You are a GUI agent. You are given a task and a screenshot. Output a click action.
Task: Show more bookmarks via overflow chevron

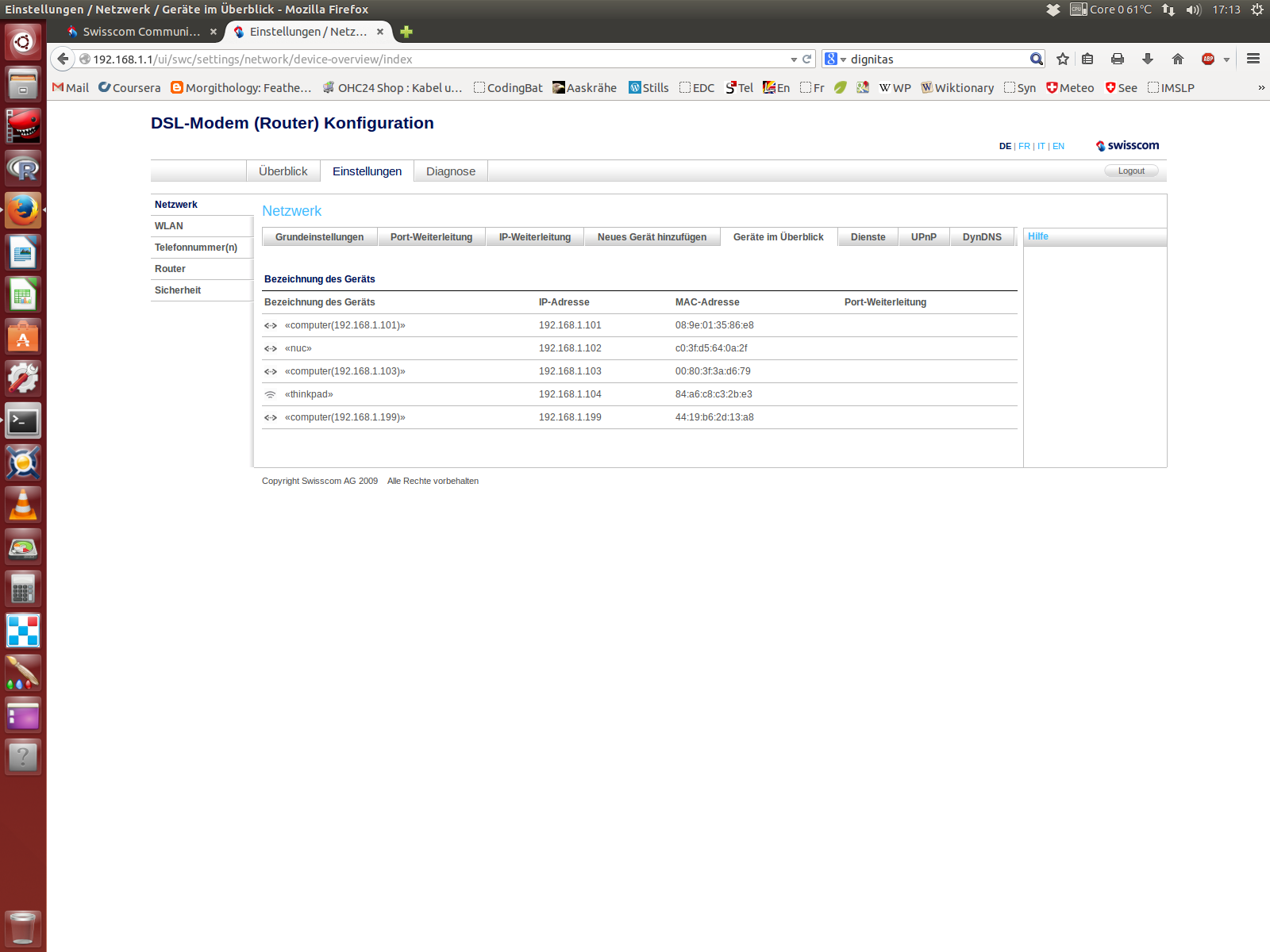(x=1260, y=88)
